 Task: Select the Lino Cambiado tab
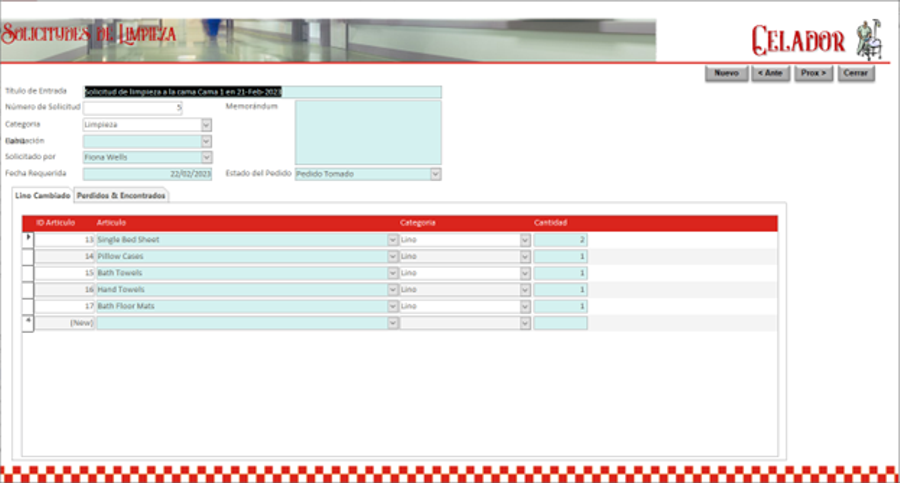pyautogui.click(x=43, y=196)
